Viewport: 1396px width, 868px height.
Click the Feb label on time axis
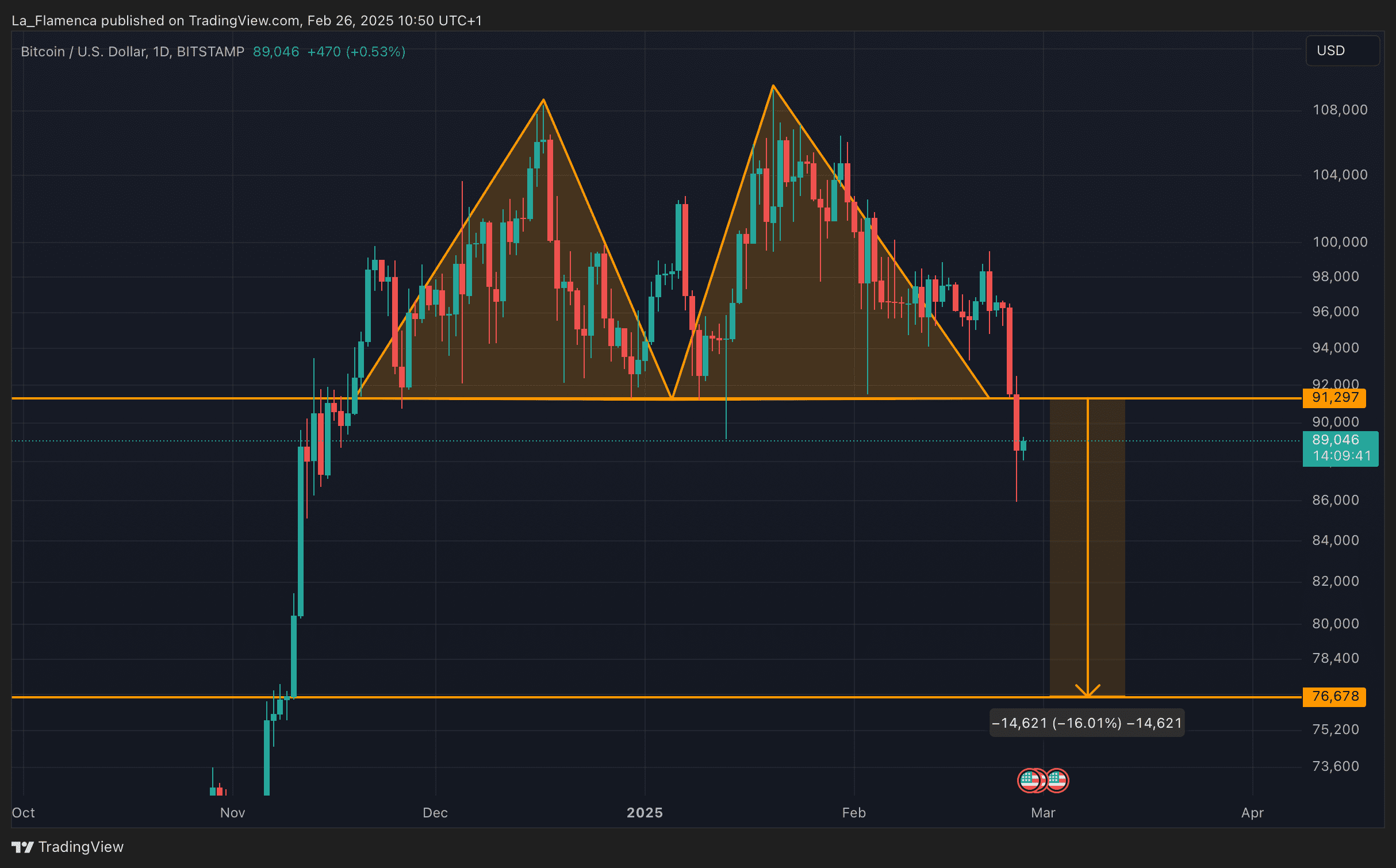pyautogui.click(x=854, y=813)
